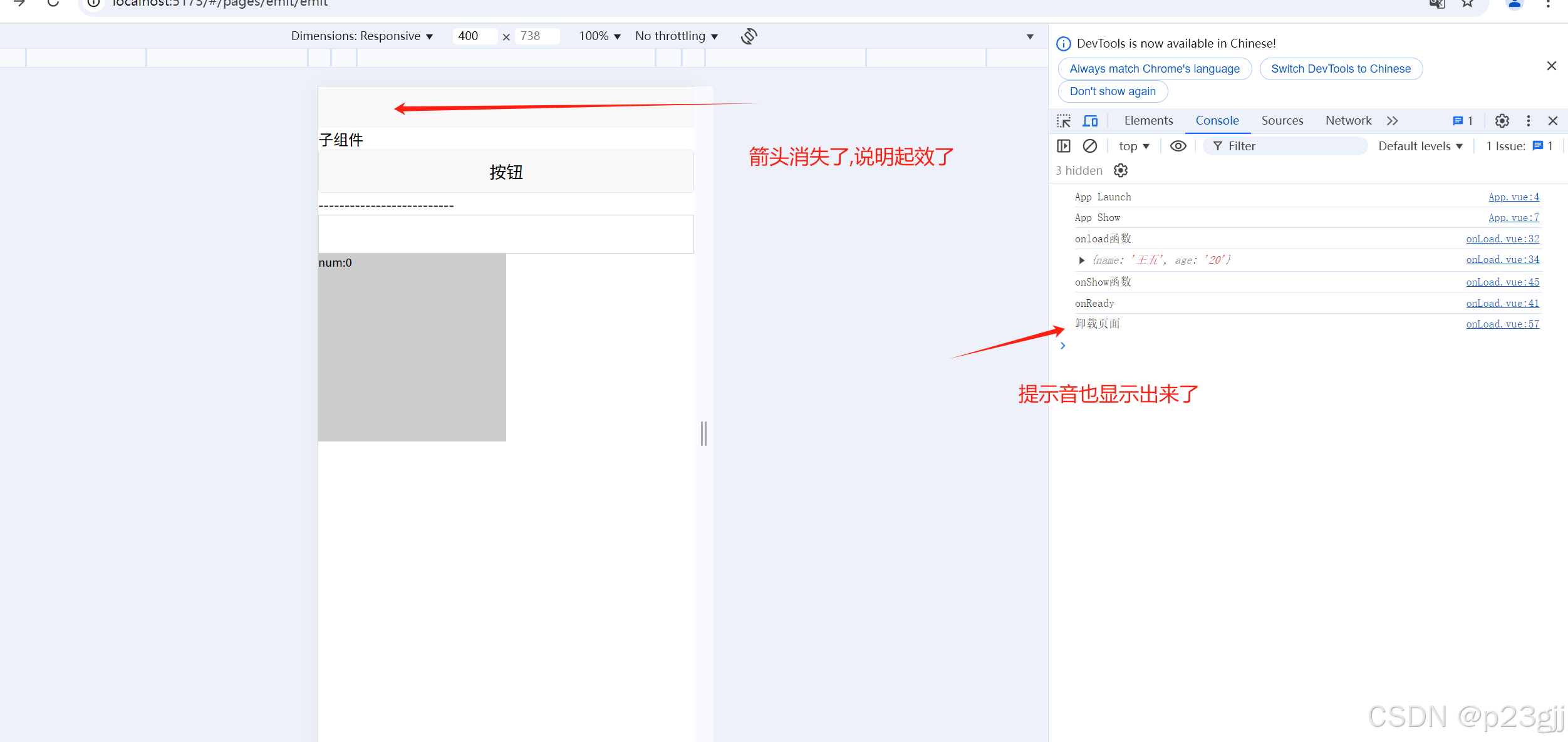Expand the logged name age object
1568x742 pixels.
click(x=1082, y=260)
